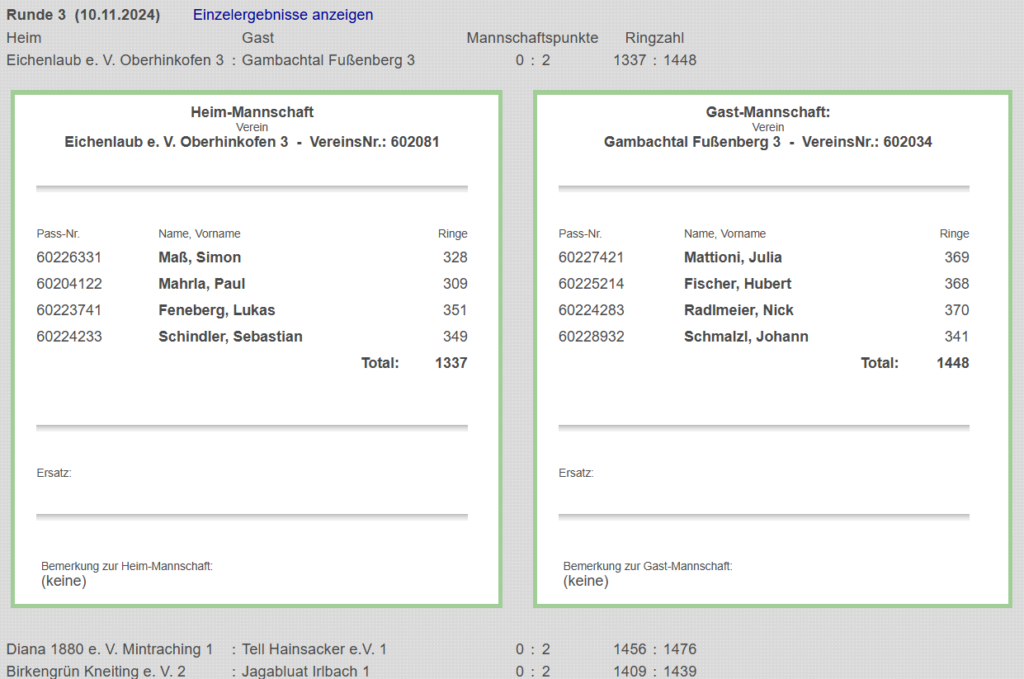Click guest team Tell Hainsacker e.V. 1
This screenshot has width=1024, height=679.
click(x=314, y=649)
